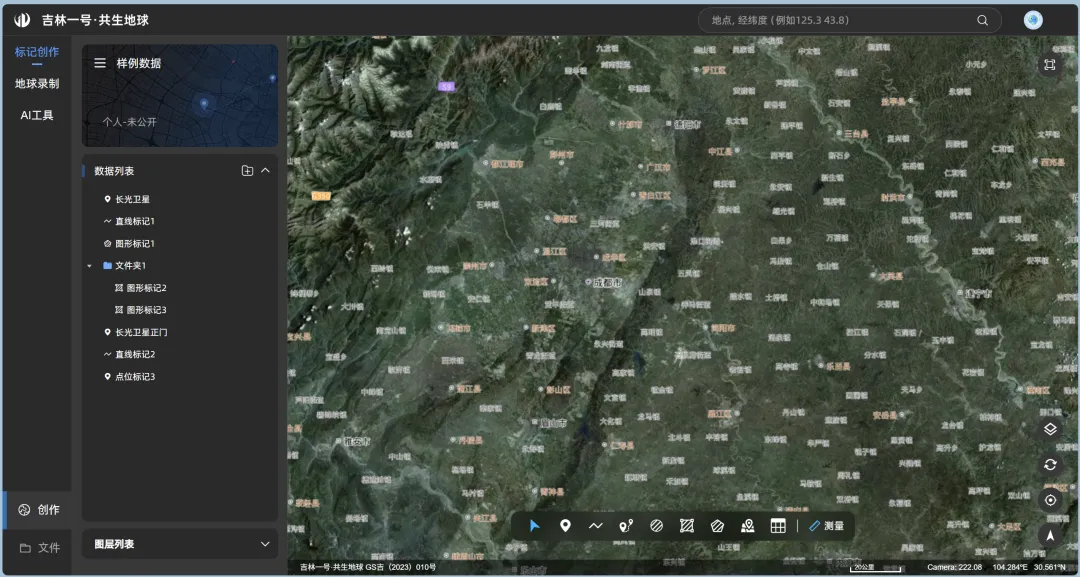The width and height of the screenshot is (1080, 577).
Task: Open the user avatar menu
Action: tap(1033, 20)
